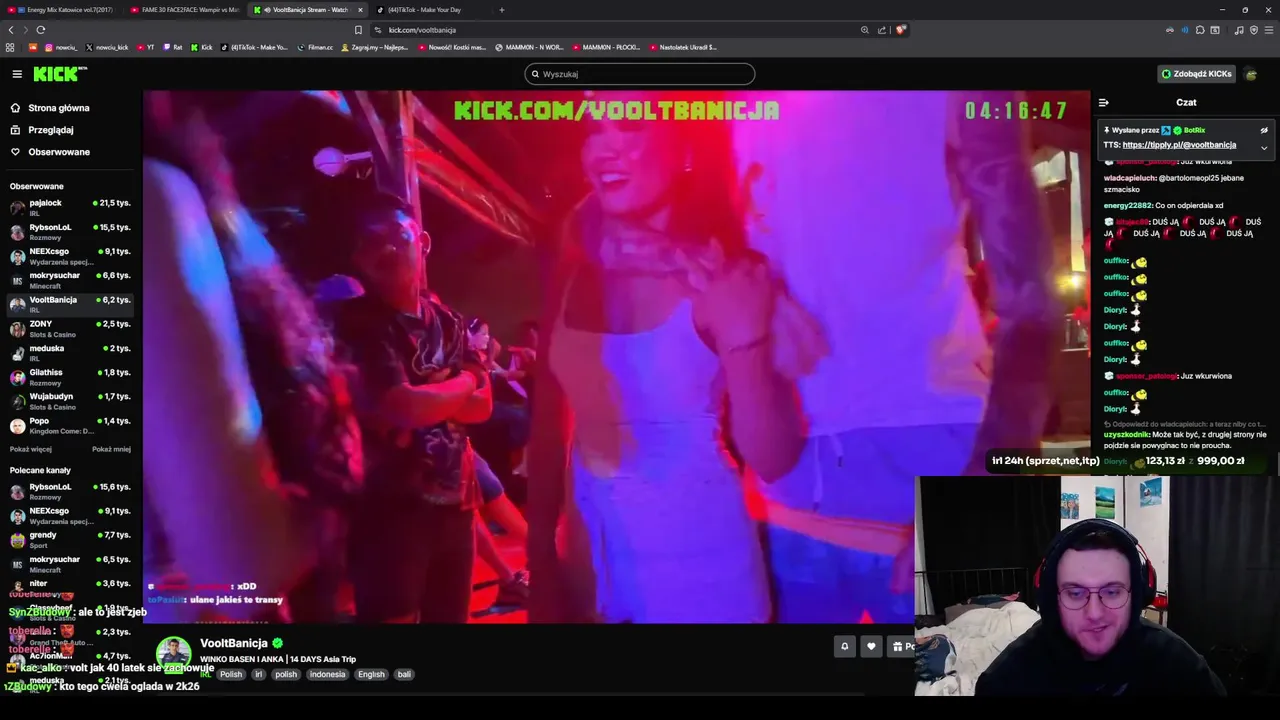Open the user profile avatar menu
The image size is (1280, 720).
(1251, 74)
